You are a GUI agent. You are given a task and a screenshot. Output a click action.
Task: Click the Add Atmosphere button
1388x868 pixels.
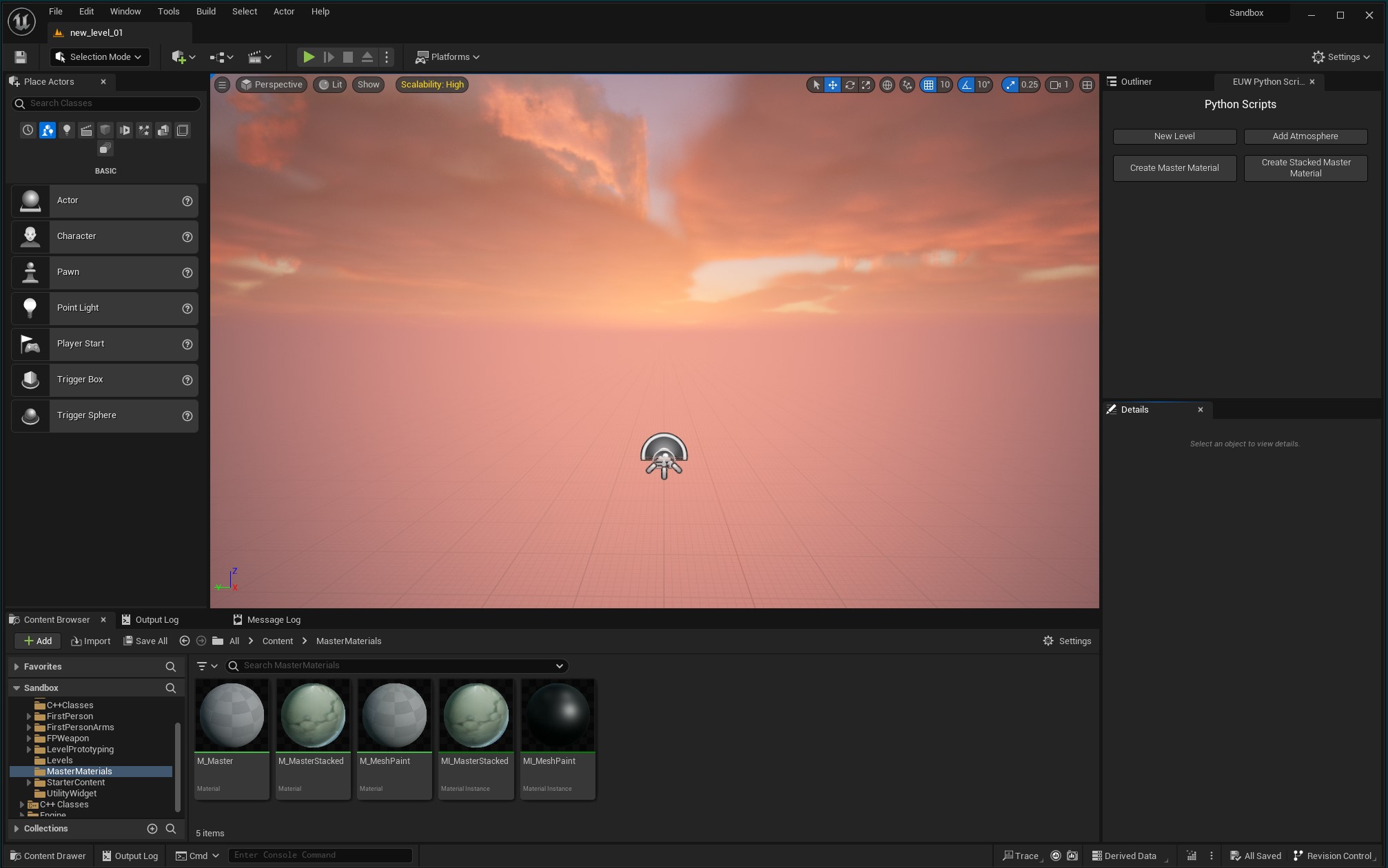pos(1305,136)
